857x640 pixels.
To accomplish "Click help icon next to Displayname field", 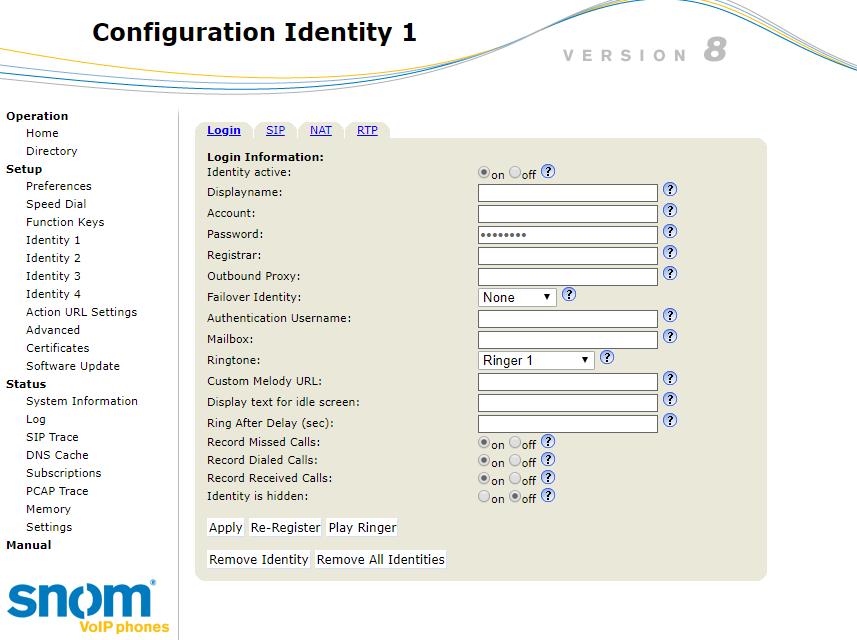I will click(x=670, y=190).
